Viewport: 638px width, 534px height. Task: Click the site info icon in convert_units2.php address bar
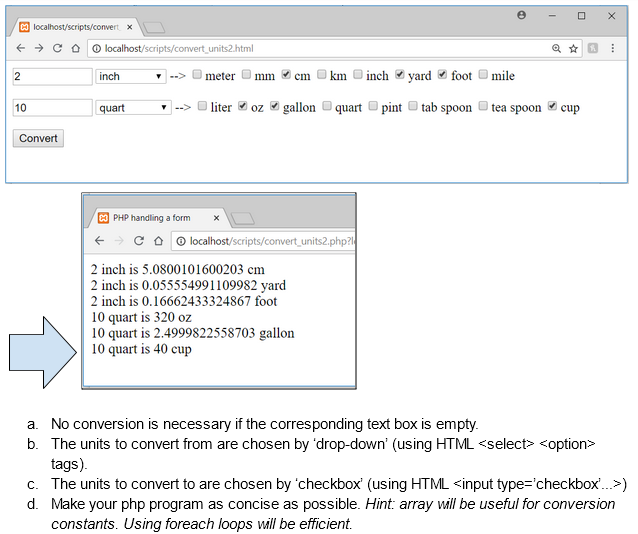(181, 241)
